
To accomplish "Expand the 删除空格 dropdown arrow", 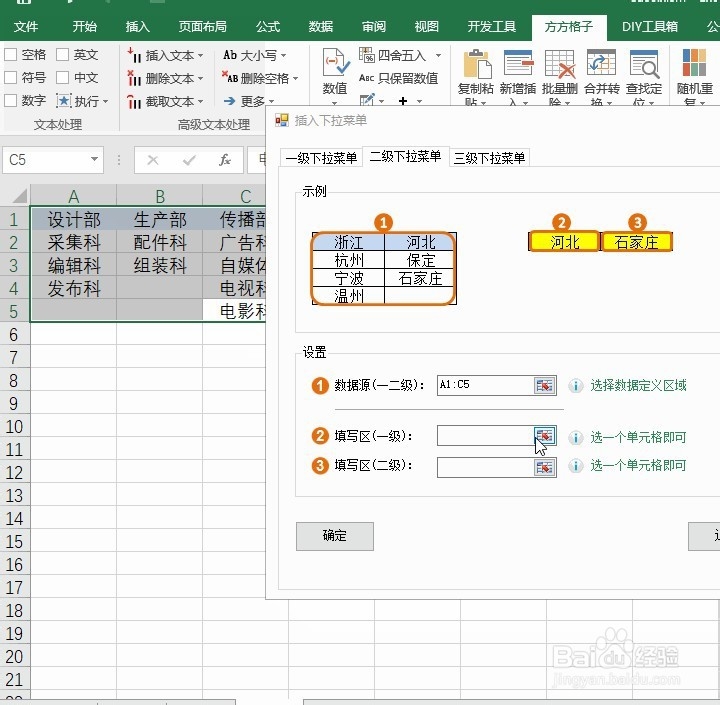I will [295, 79].
